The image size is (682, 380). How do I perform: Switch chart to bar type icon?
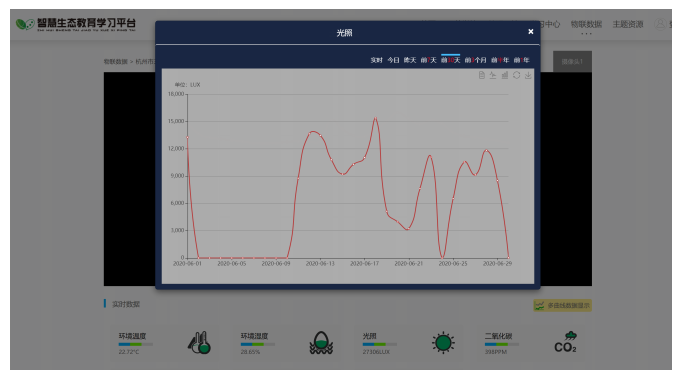[x=505, y=75]
